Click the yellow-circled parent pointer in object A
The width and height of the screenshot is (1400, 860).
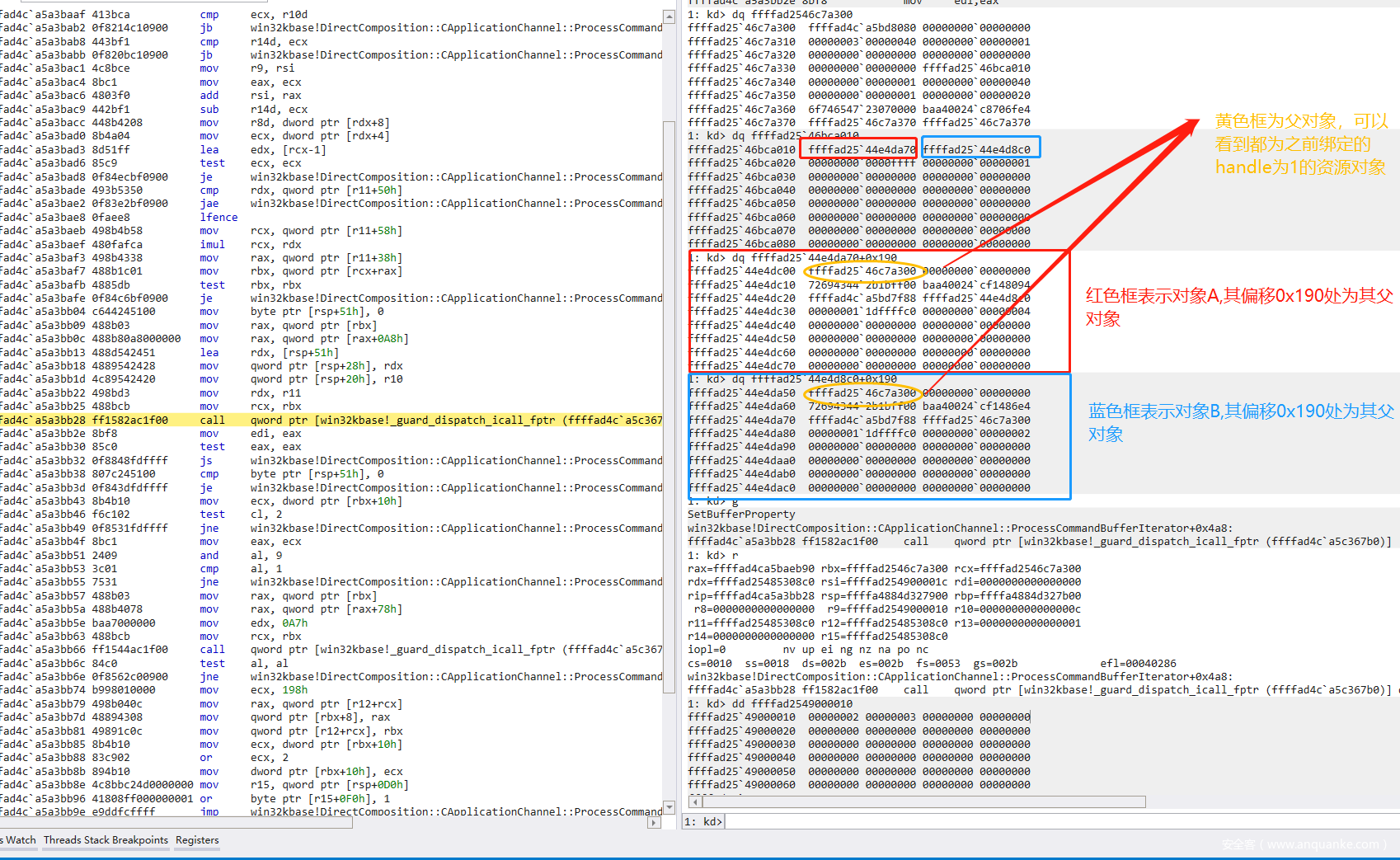pos(862,270)
